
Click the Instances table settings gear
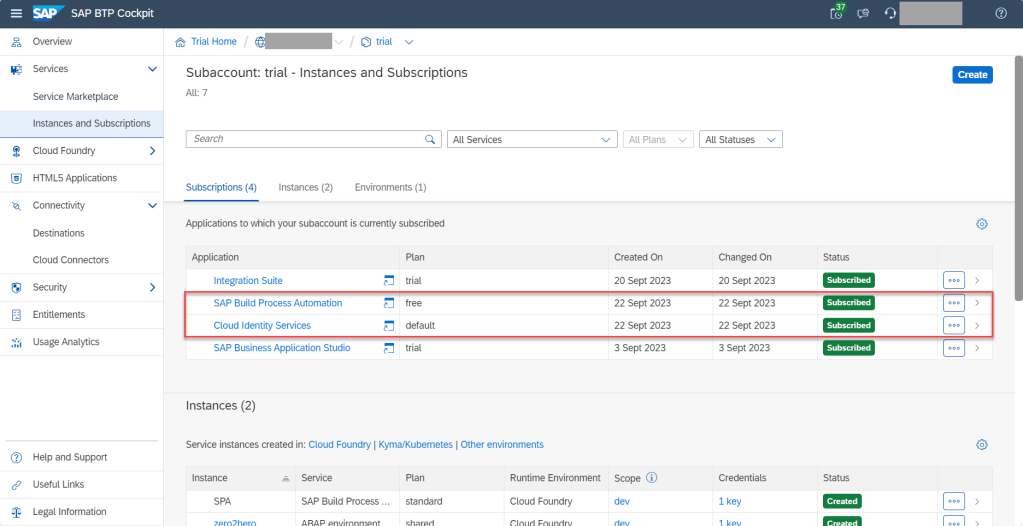click(x=981, y=445)
